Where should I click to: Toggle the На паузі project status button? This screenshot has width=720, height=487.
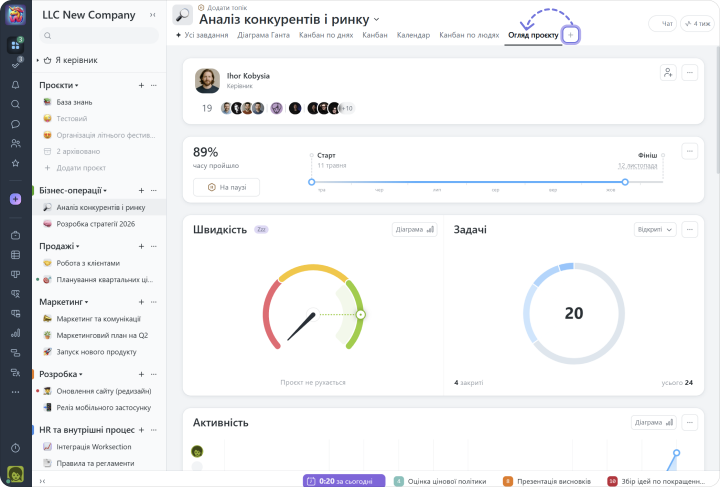226,187
